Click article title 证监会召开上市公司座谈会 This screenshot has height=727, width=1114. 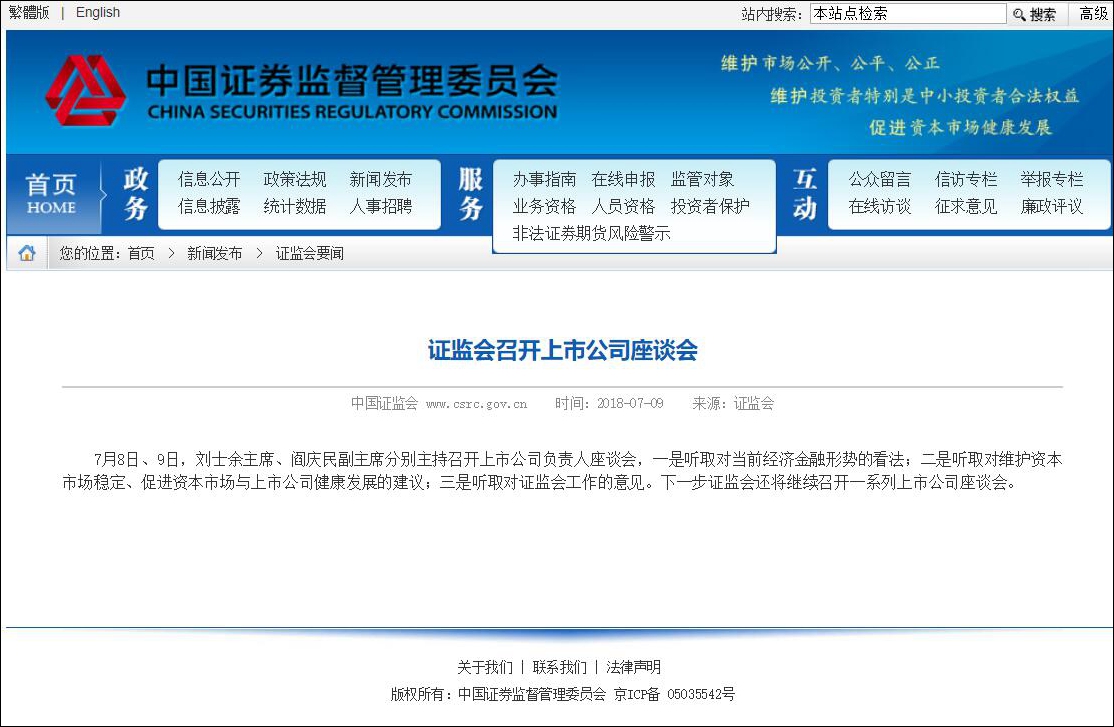coord(563,350)
